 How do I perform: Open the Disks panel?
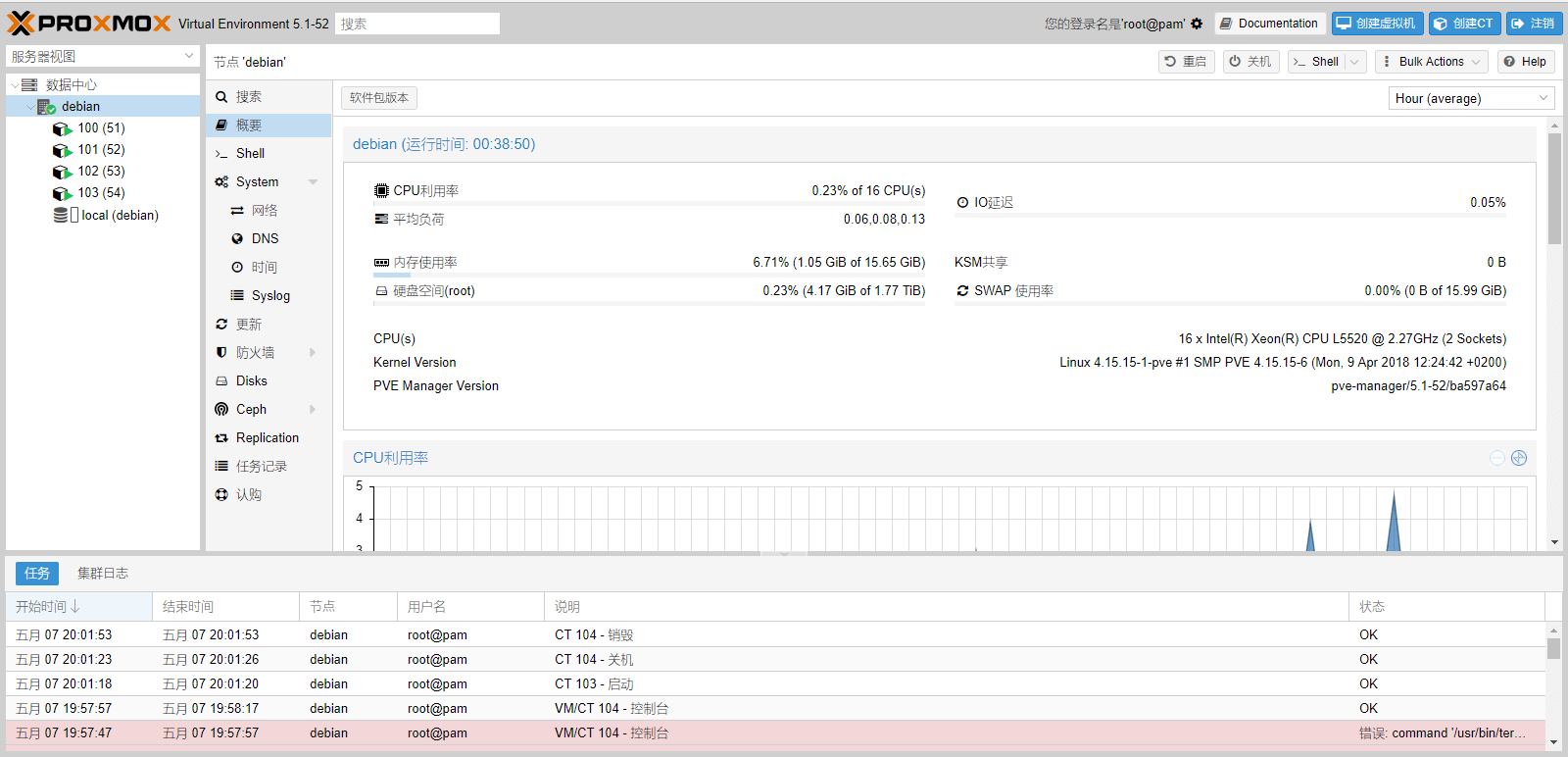(x=251, y=380)
